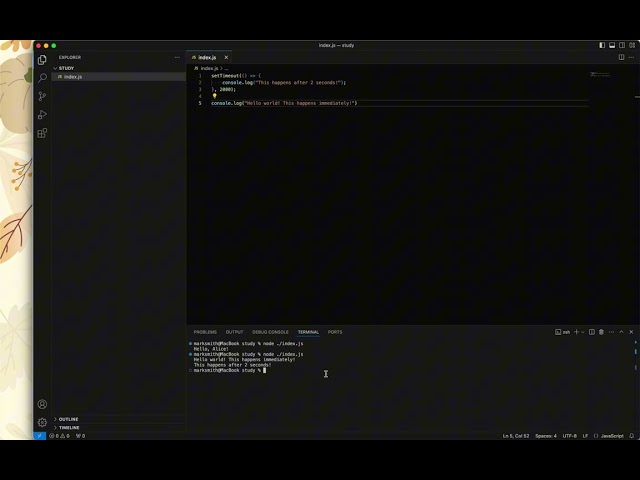Open the zsh terminal profile label
Viewport: 640px width, 480px height.
click(x=562, y=332)
